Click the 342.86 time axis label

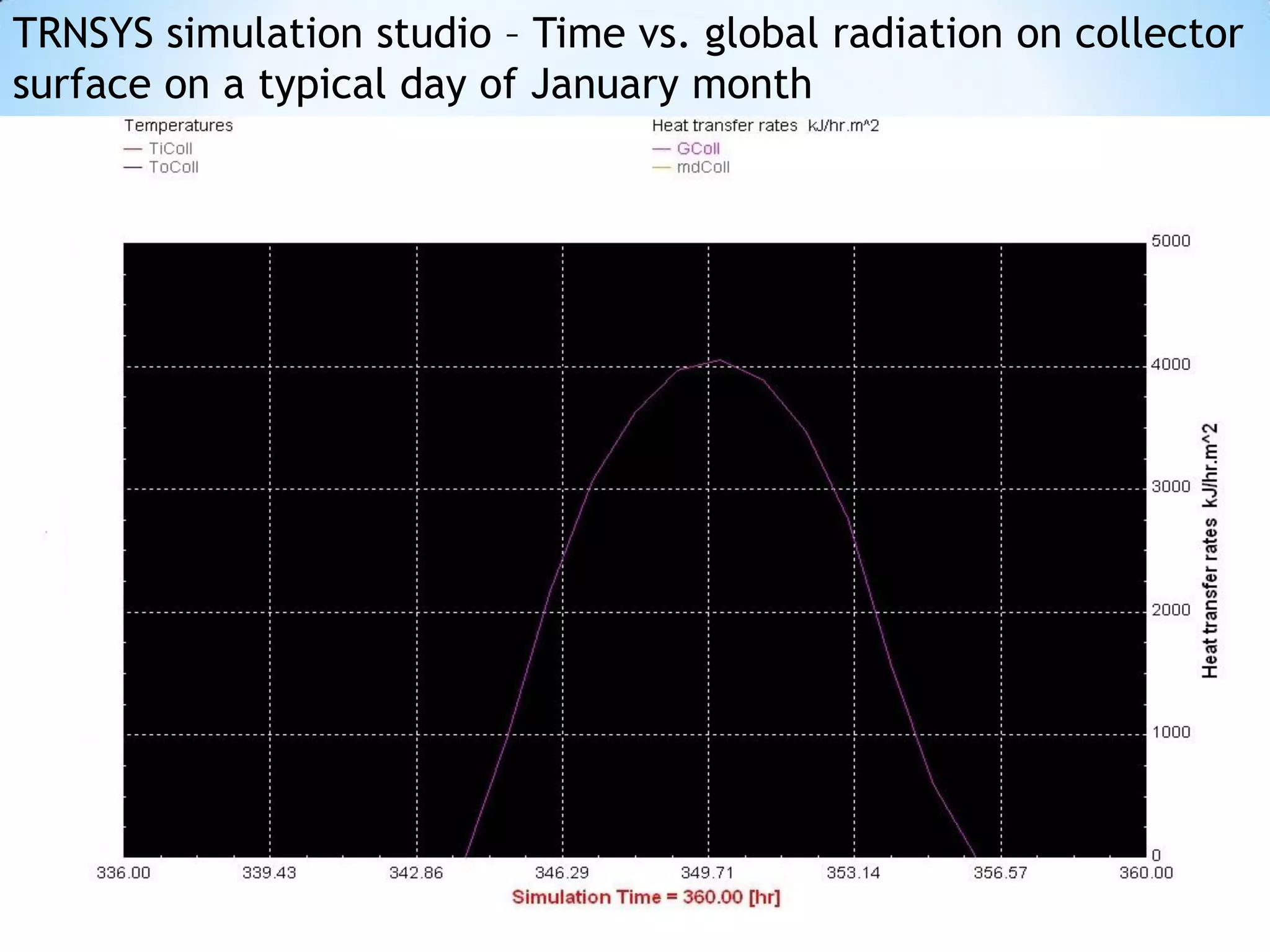[416, 873]
